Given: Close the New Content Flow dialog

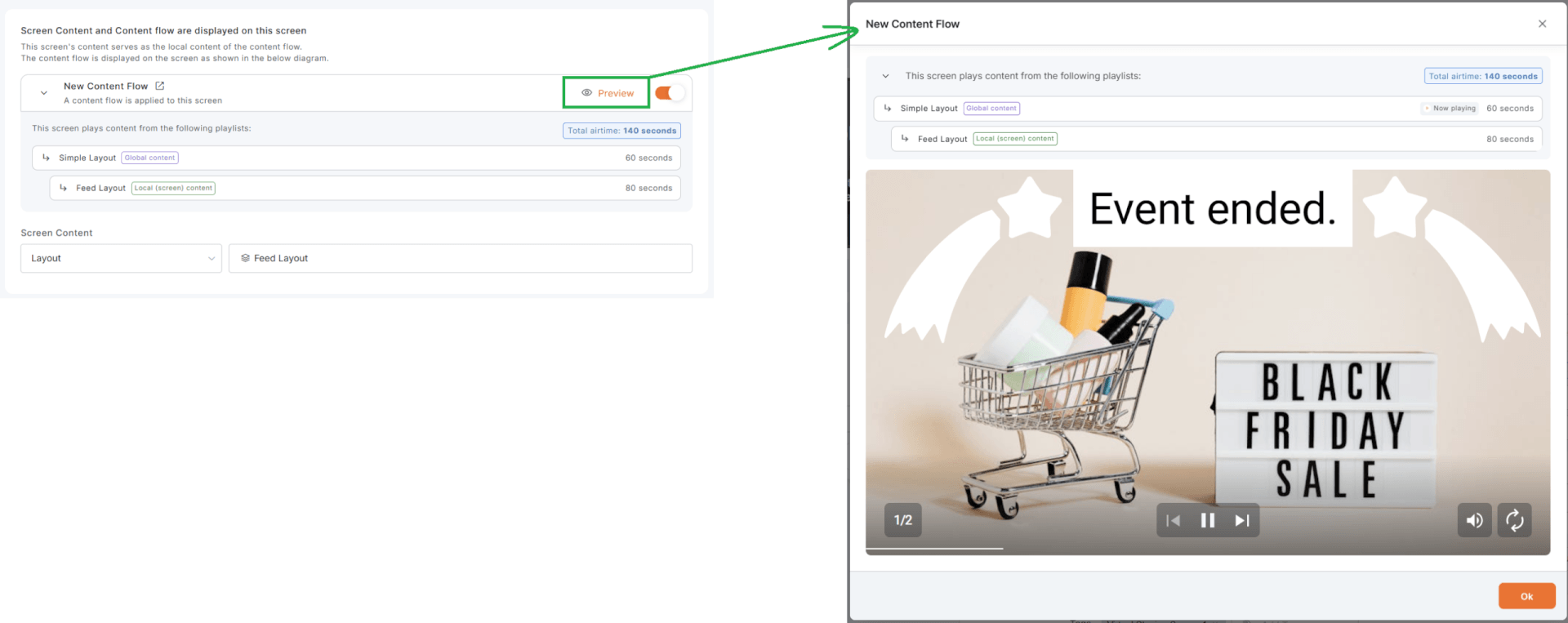Looking at the screenshot, I should pos(1543,24).
